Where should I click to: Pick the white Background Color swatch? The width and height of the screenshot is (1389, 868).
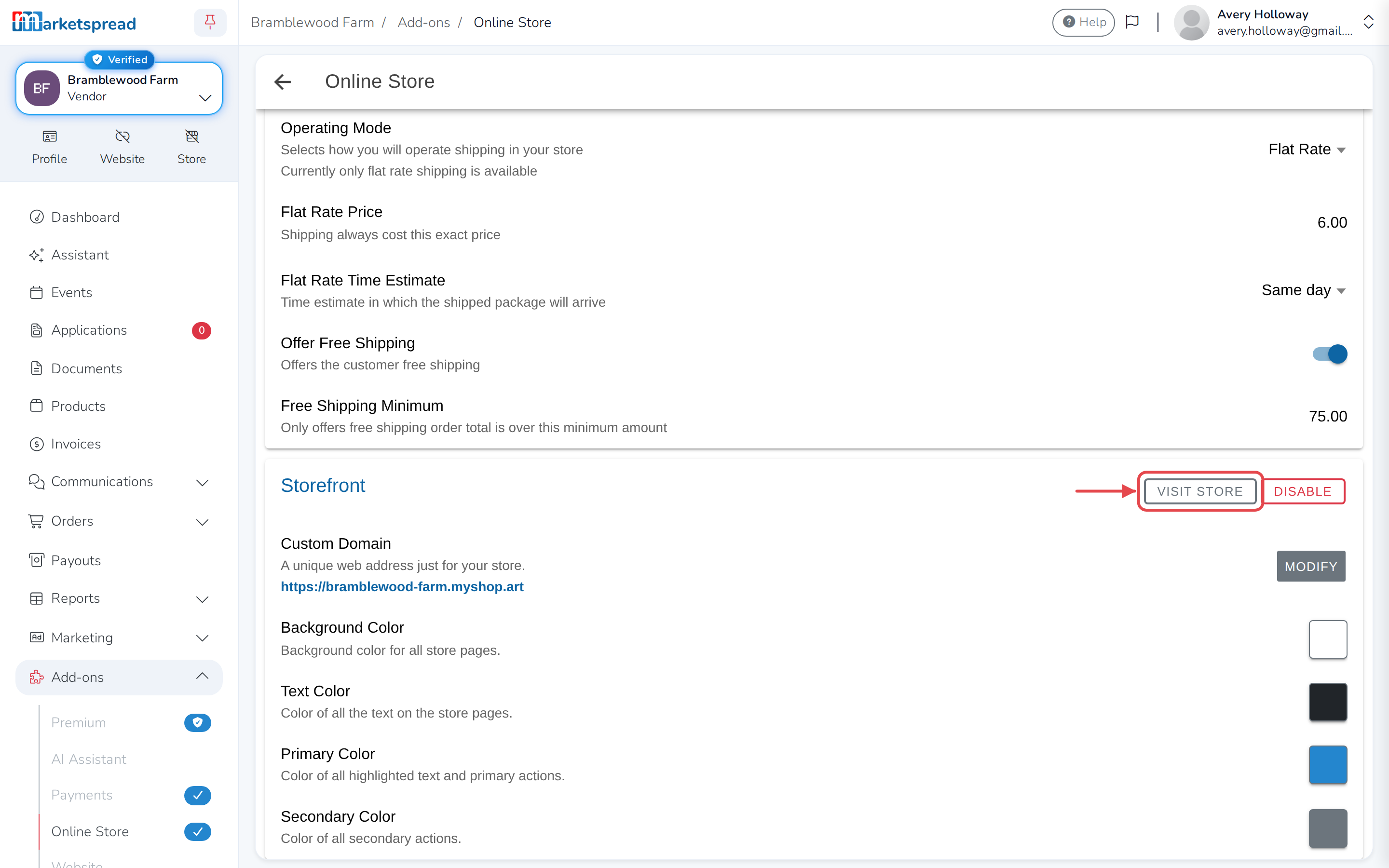1328,639
